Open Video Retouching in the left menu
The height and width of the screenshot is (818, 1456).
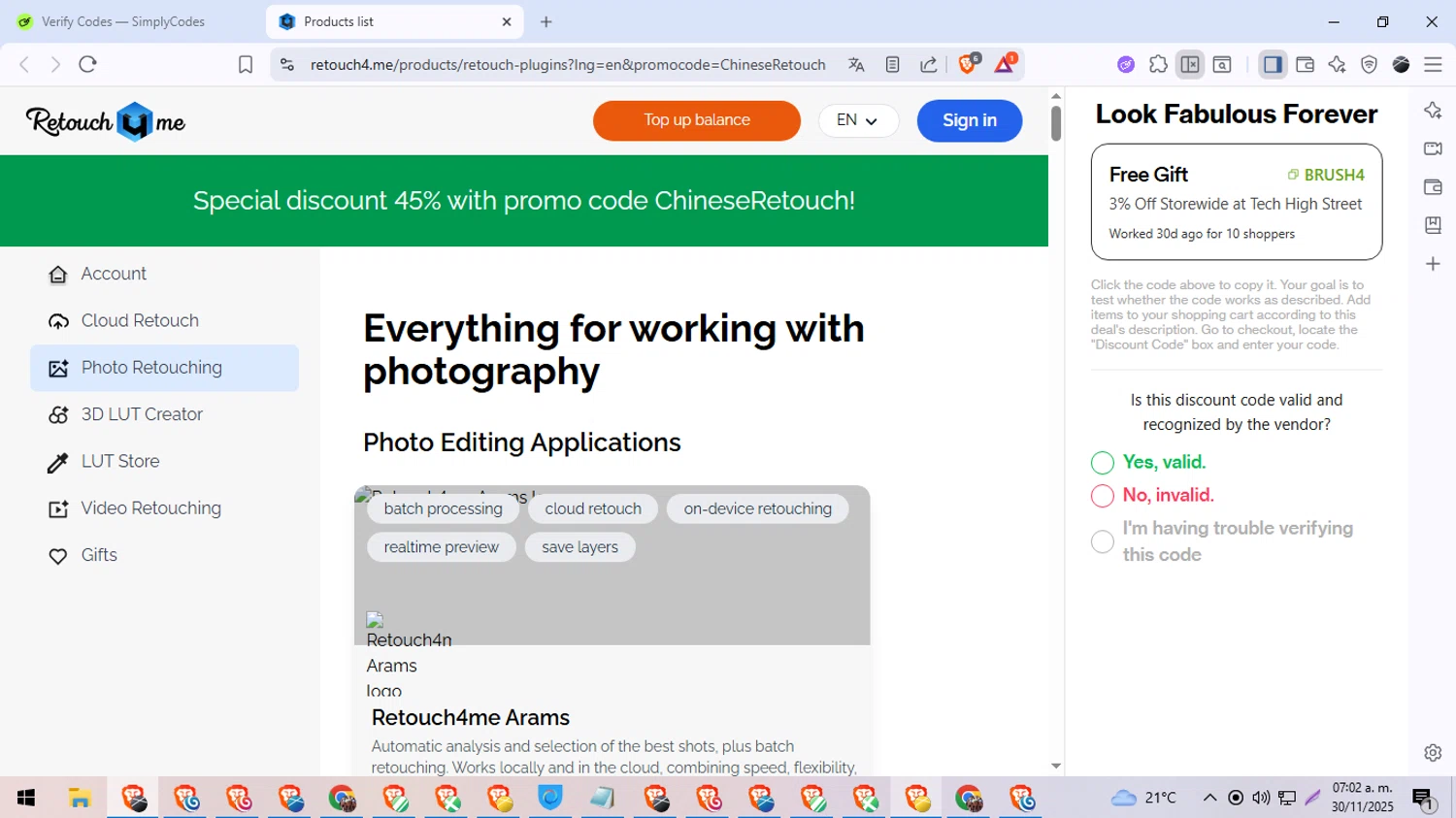(x=164, y=507)
